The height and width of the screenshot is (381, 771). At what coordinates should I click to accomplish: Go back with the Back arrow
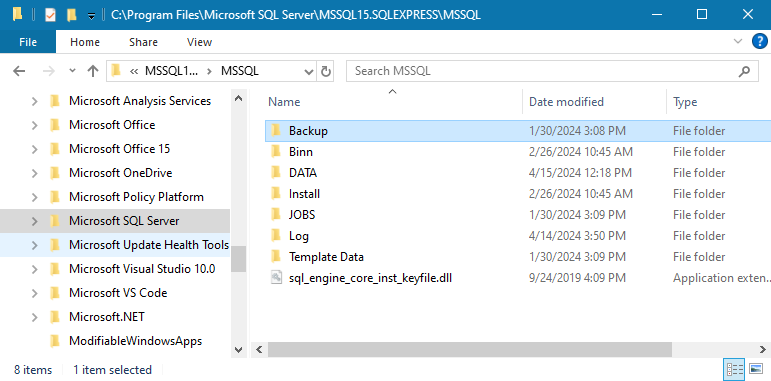coord(19,71)
